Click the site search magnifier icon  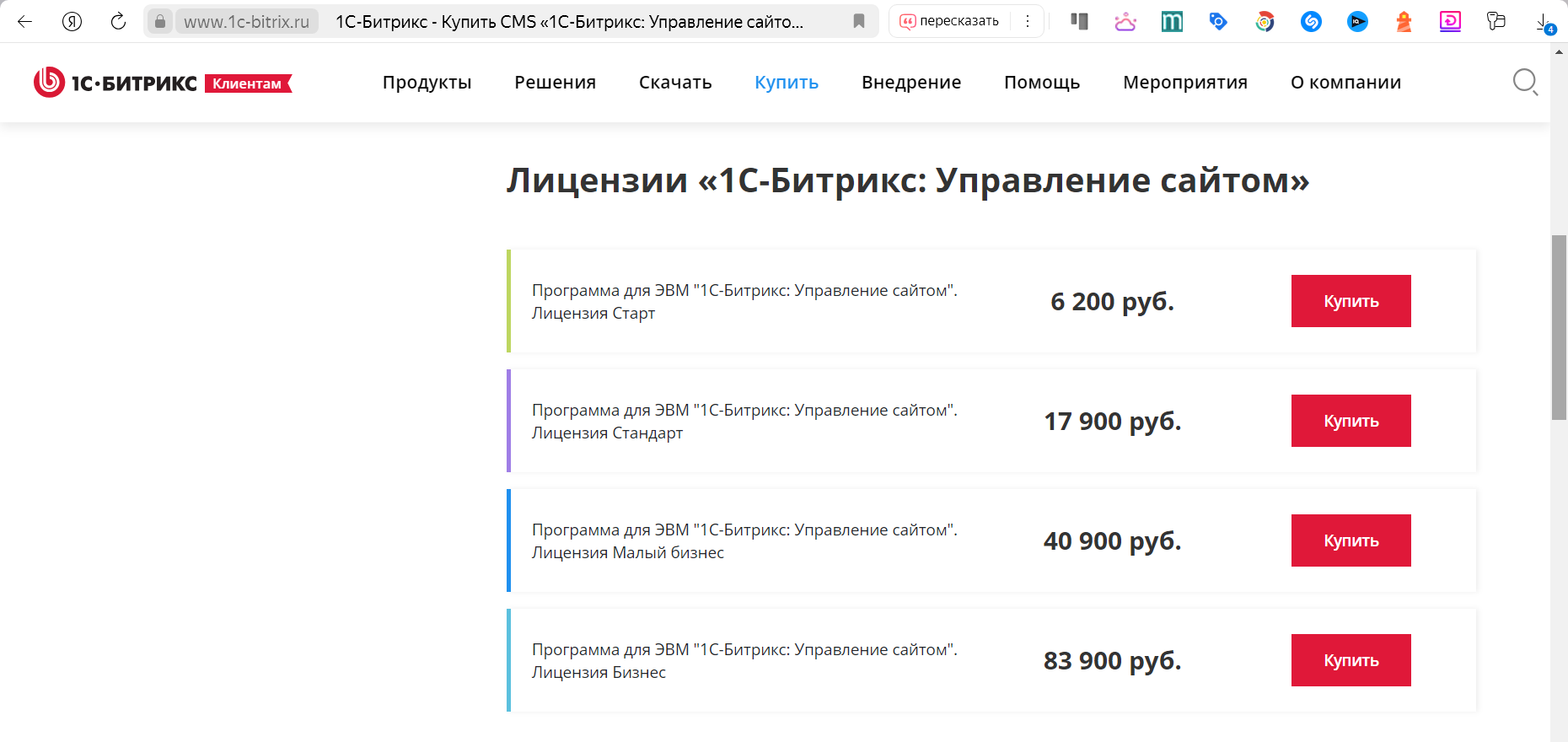(x=1525, y=82)
